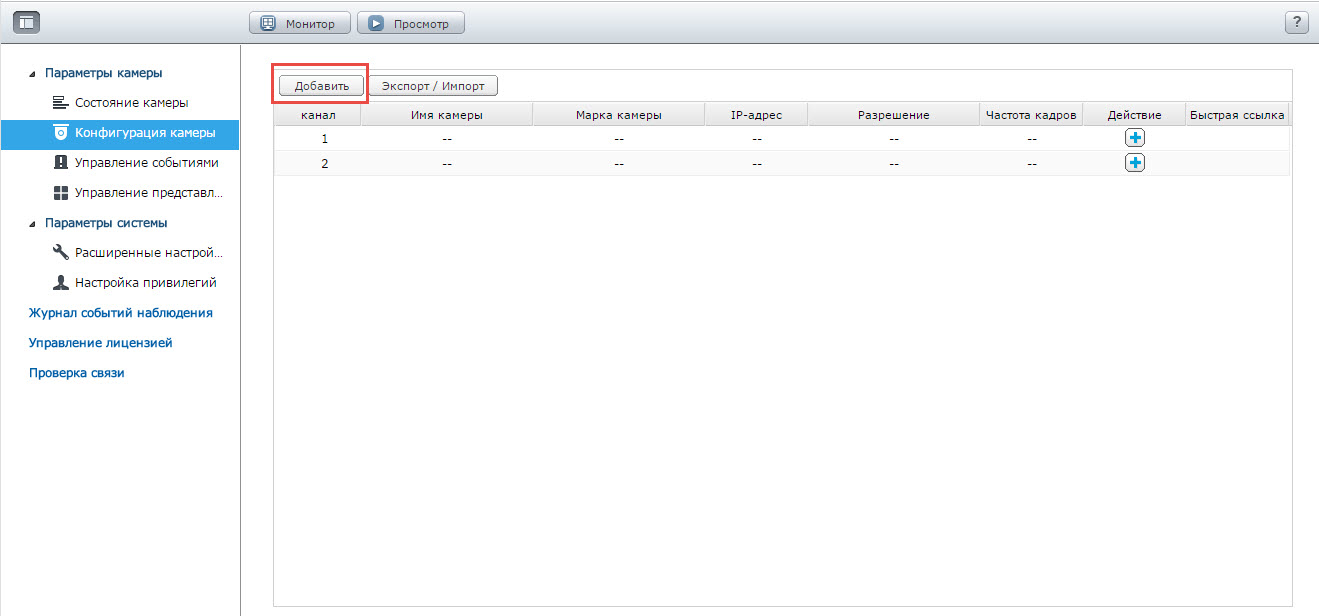Image resolution: width=1319 pixels, height=616 pixels.
Task: Click the Марка камеры column header
Action: pyautogui.click(x=619, y=115)
